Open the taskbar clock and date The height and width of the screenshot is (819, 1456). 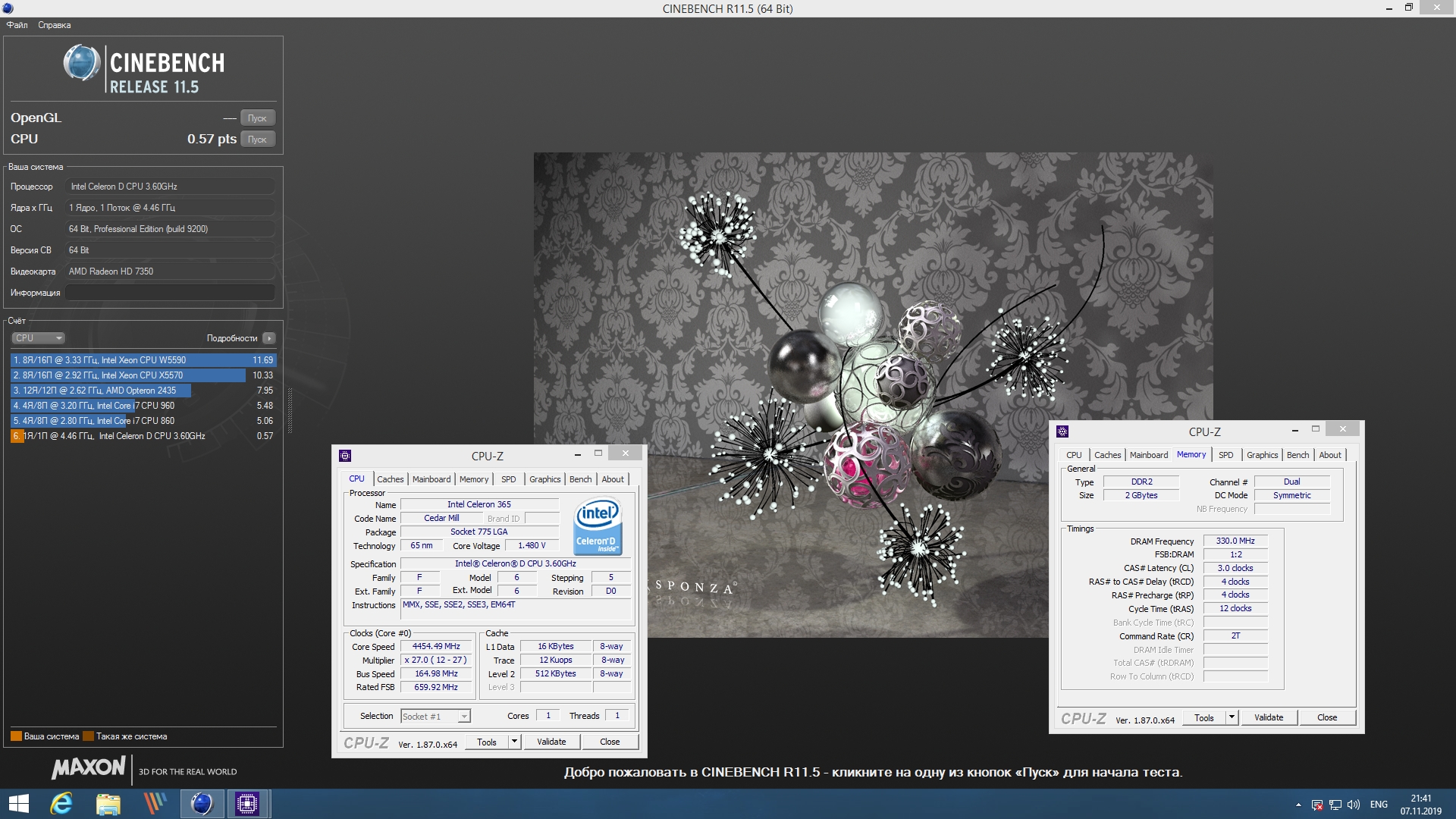click(1421, 805)
